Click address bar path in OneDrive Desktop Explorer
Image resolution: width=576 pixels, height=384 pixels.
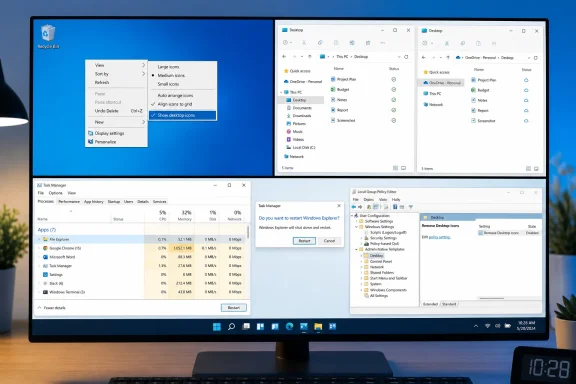pos(490,58)
